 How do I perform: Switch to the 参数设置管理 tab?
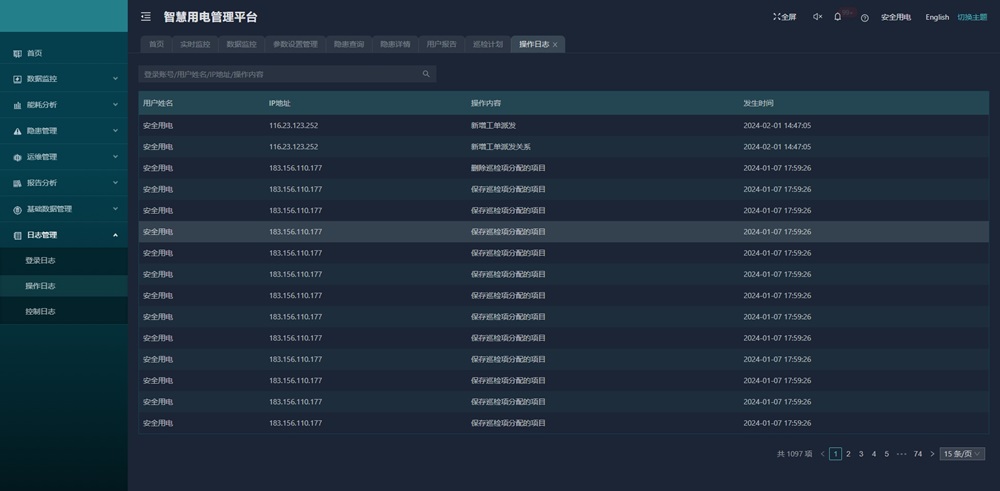(295, 45)
